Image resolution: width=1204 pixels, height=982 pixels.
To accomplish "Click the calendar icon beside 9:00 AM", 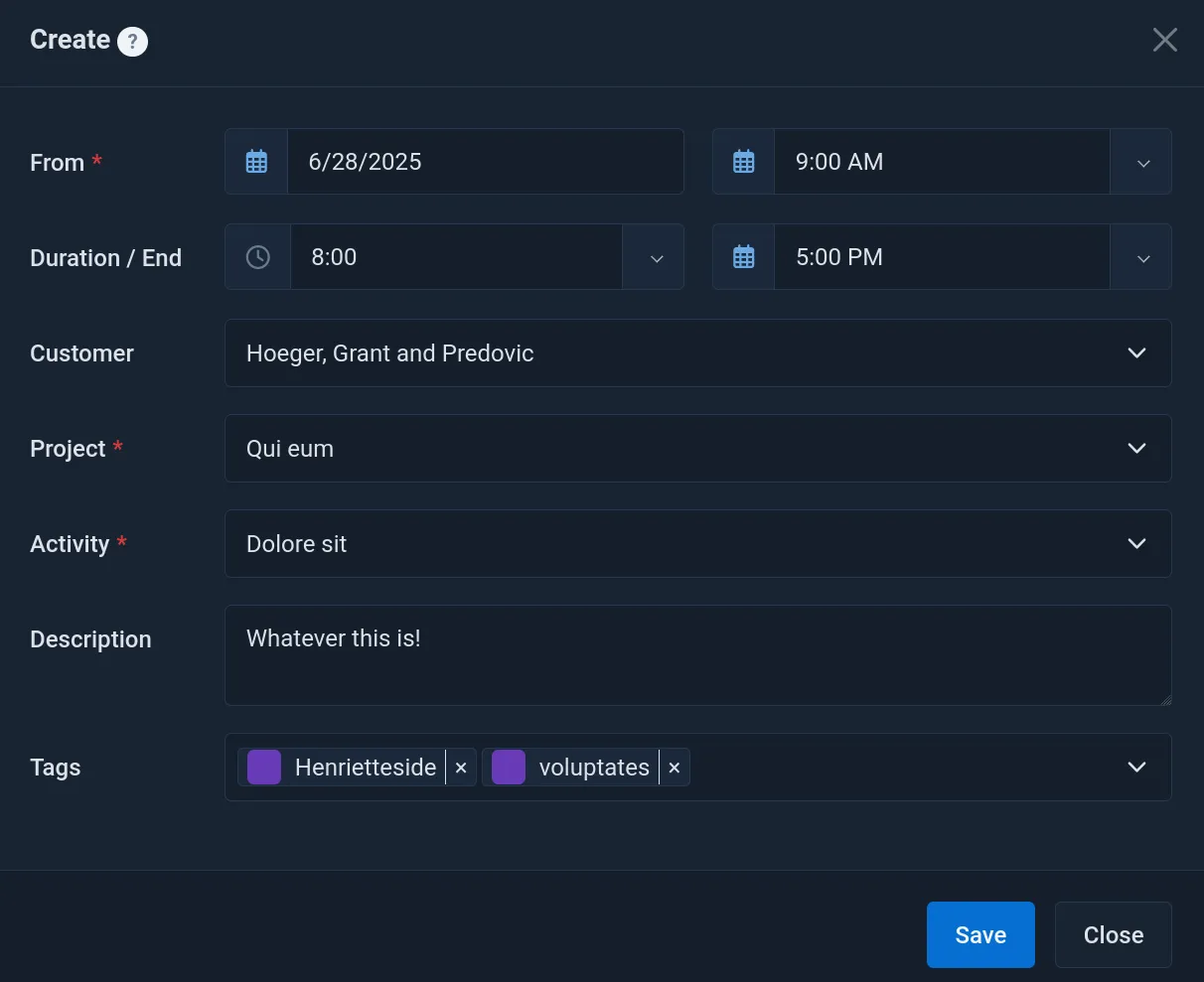I will point(743,162).
